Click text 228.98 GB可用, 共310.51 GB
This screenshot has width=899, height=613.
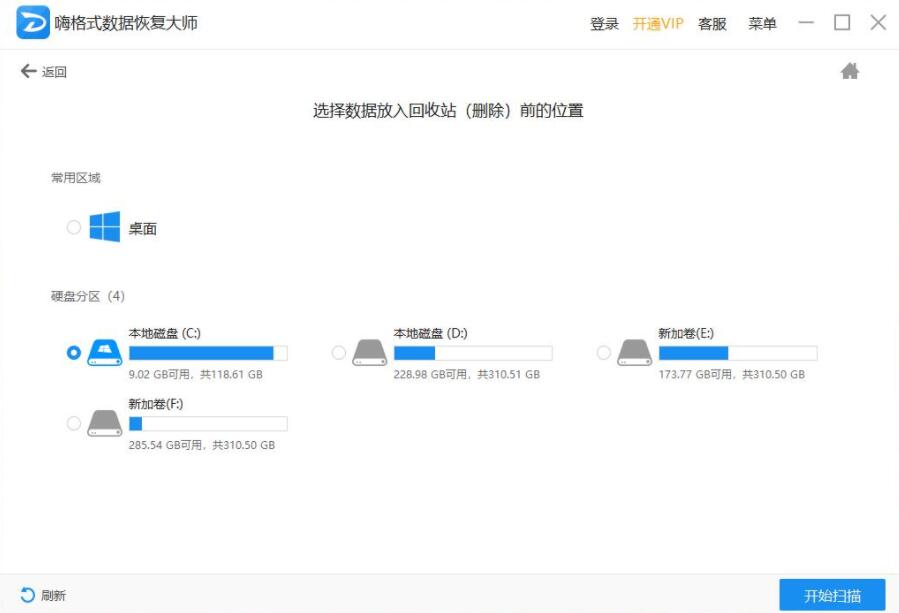tap(467, 374)
